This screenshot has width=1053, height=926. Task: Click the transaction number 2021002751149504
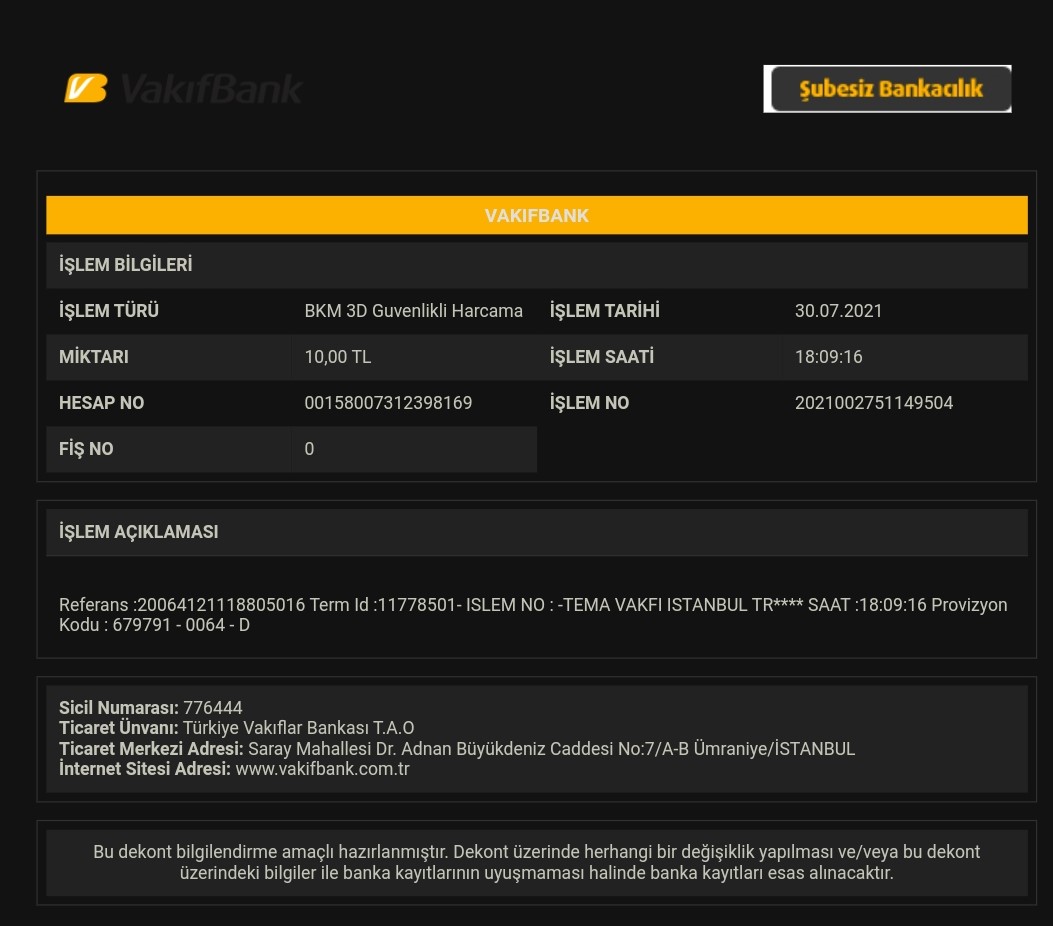(874, 403)
